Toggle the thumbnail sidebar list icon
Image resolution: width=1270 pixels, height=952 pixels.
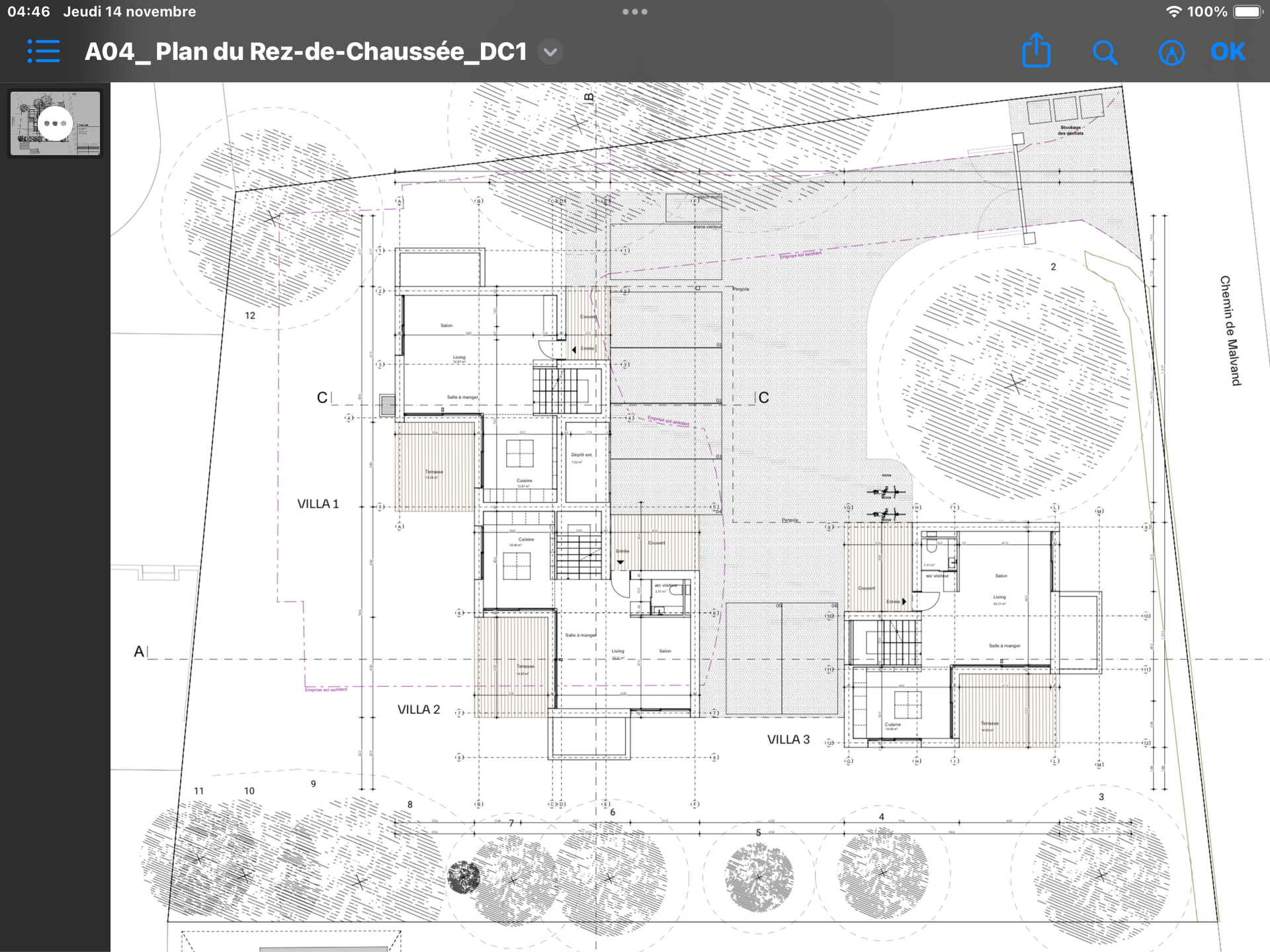(x=44, y=52)
